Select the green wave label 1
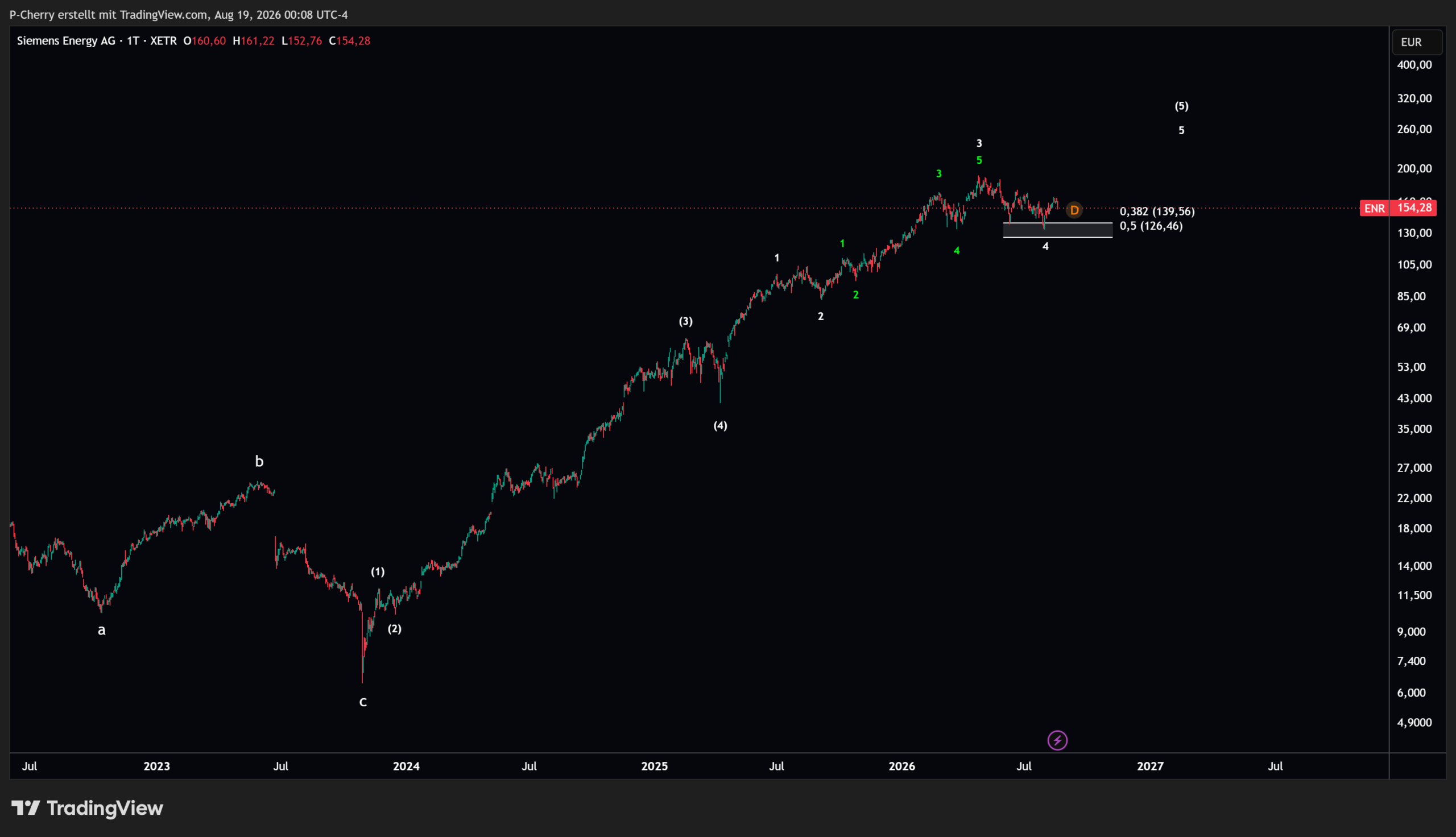1456x837 pixels. point(842,243)
